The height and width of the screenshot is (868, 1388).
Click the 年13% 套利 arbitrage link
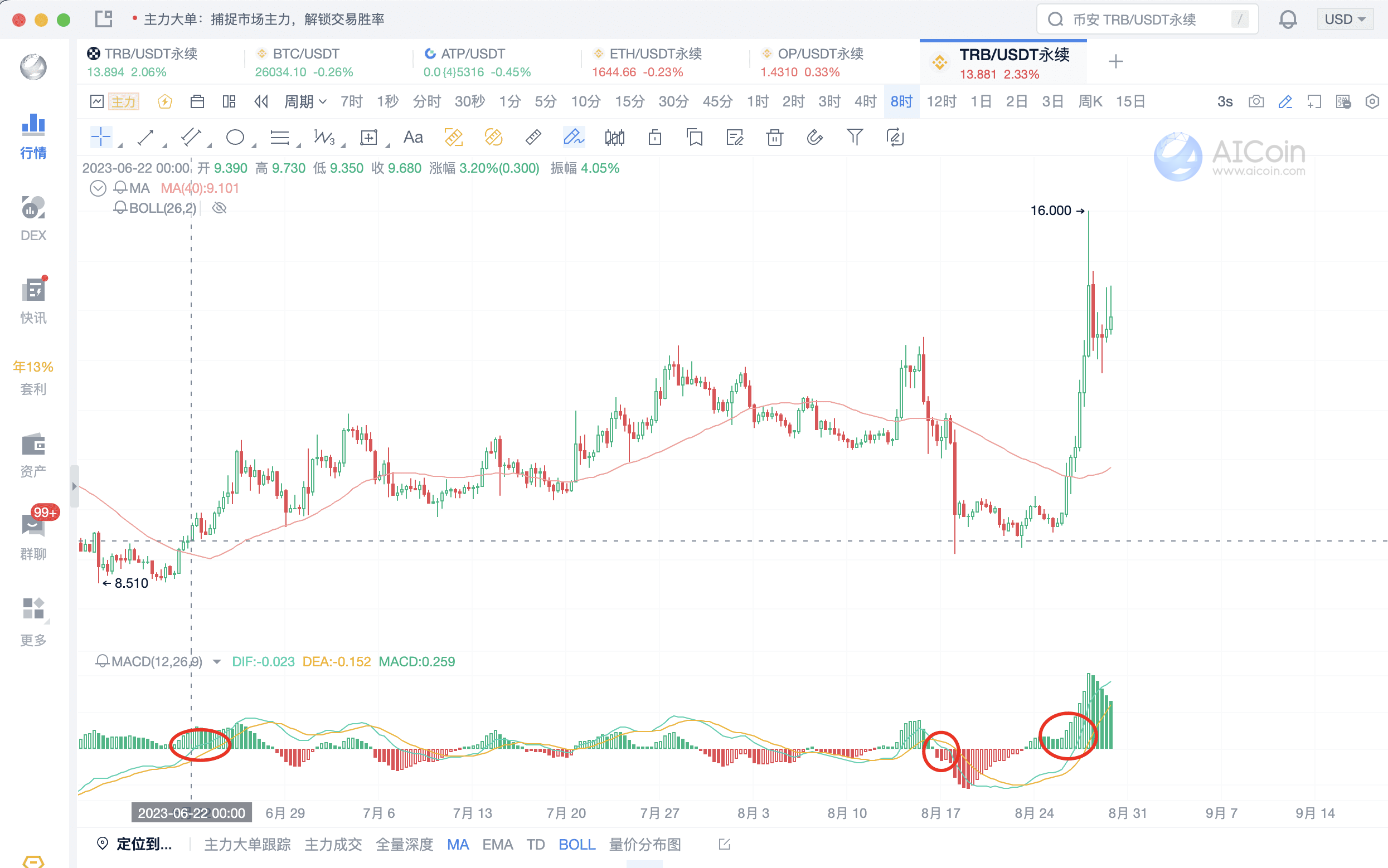[33, 377]
